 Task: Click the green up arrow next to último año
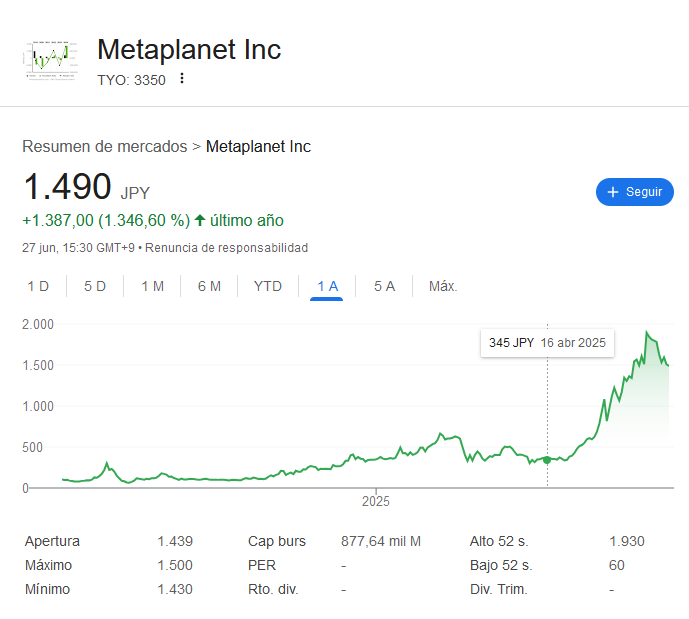pyautogui.click(x=200, y=220)
